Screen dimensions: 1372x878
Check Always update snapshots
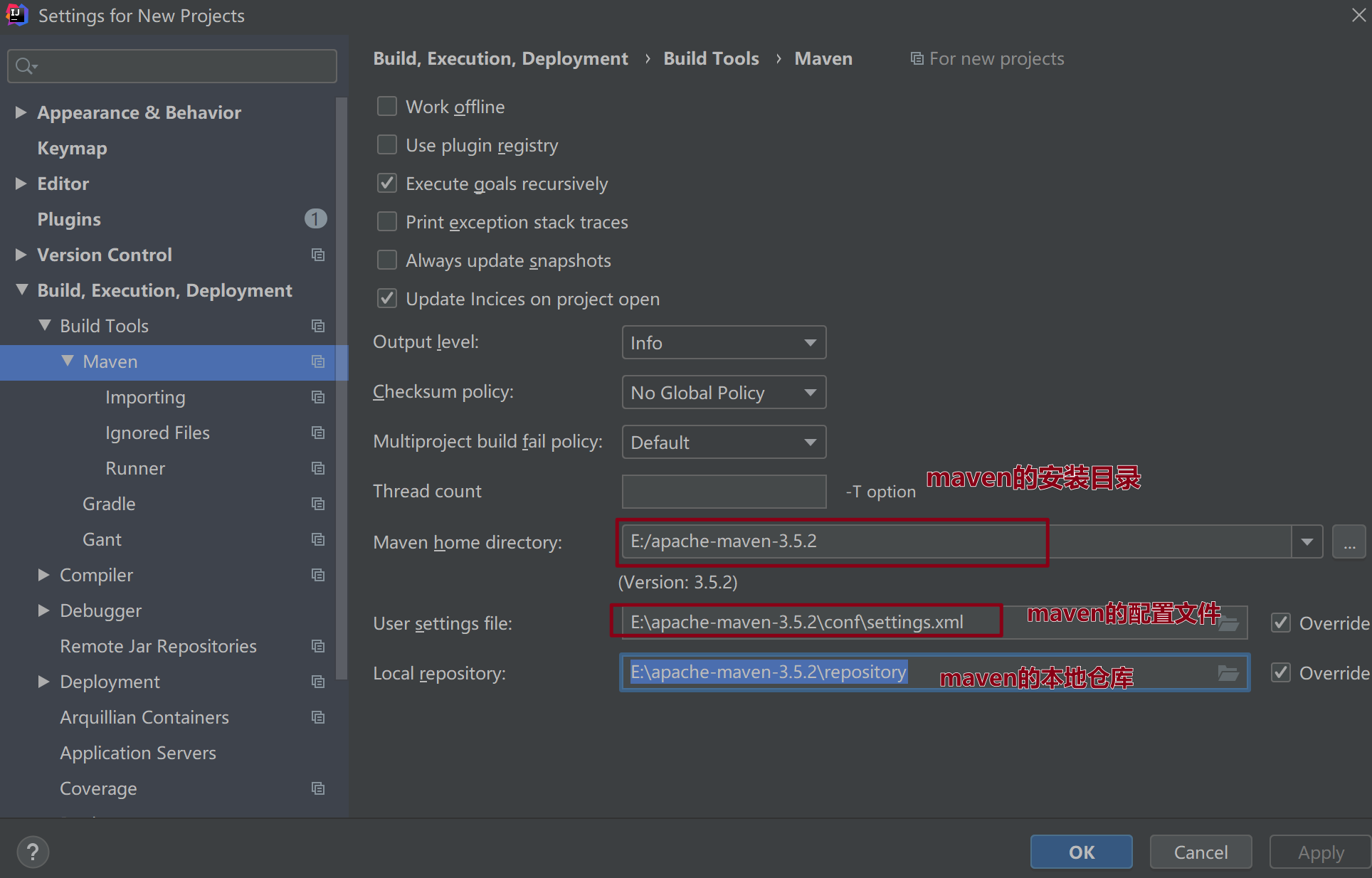pos(387,260)
